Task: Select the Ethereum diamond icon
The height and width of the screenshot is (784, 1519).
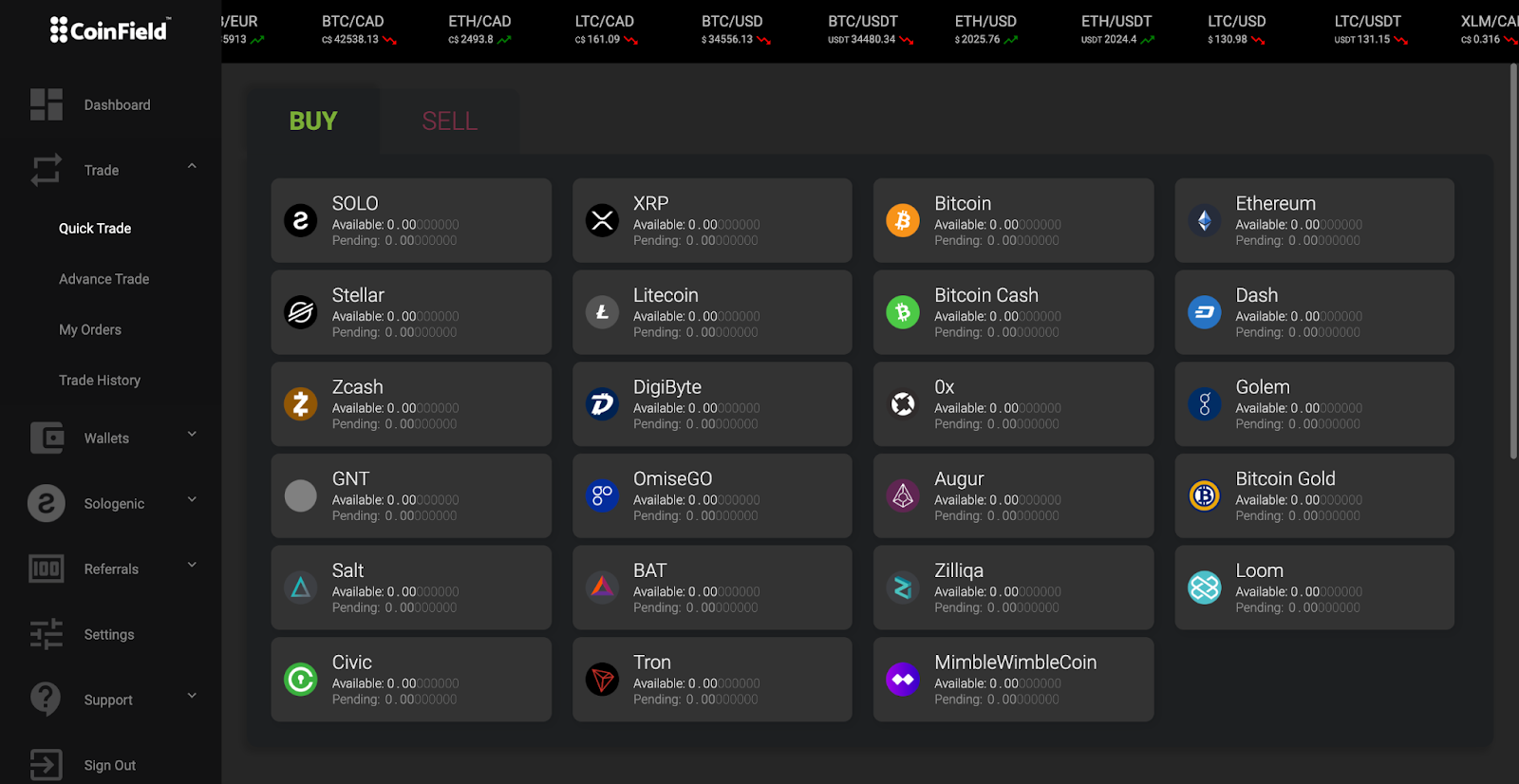Action: (x=1205, y=220)
